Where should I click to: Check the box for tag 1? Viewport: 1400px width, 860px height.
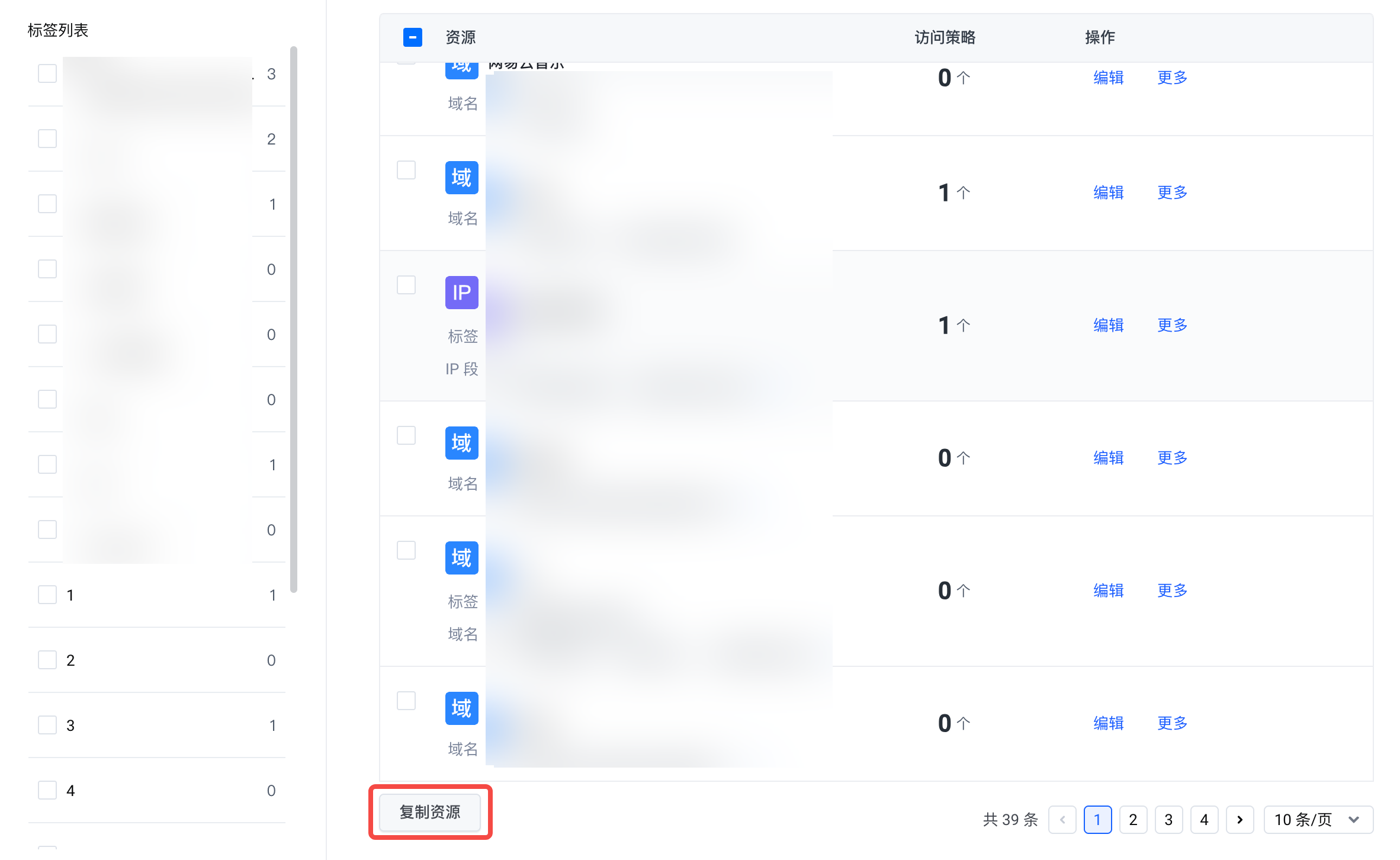47,595
